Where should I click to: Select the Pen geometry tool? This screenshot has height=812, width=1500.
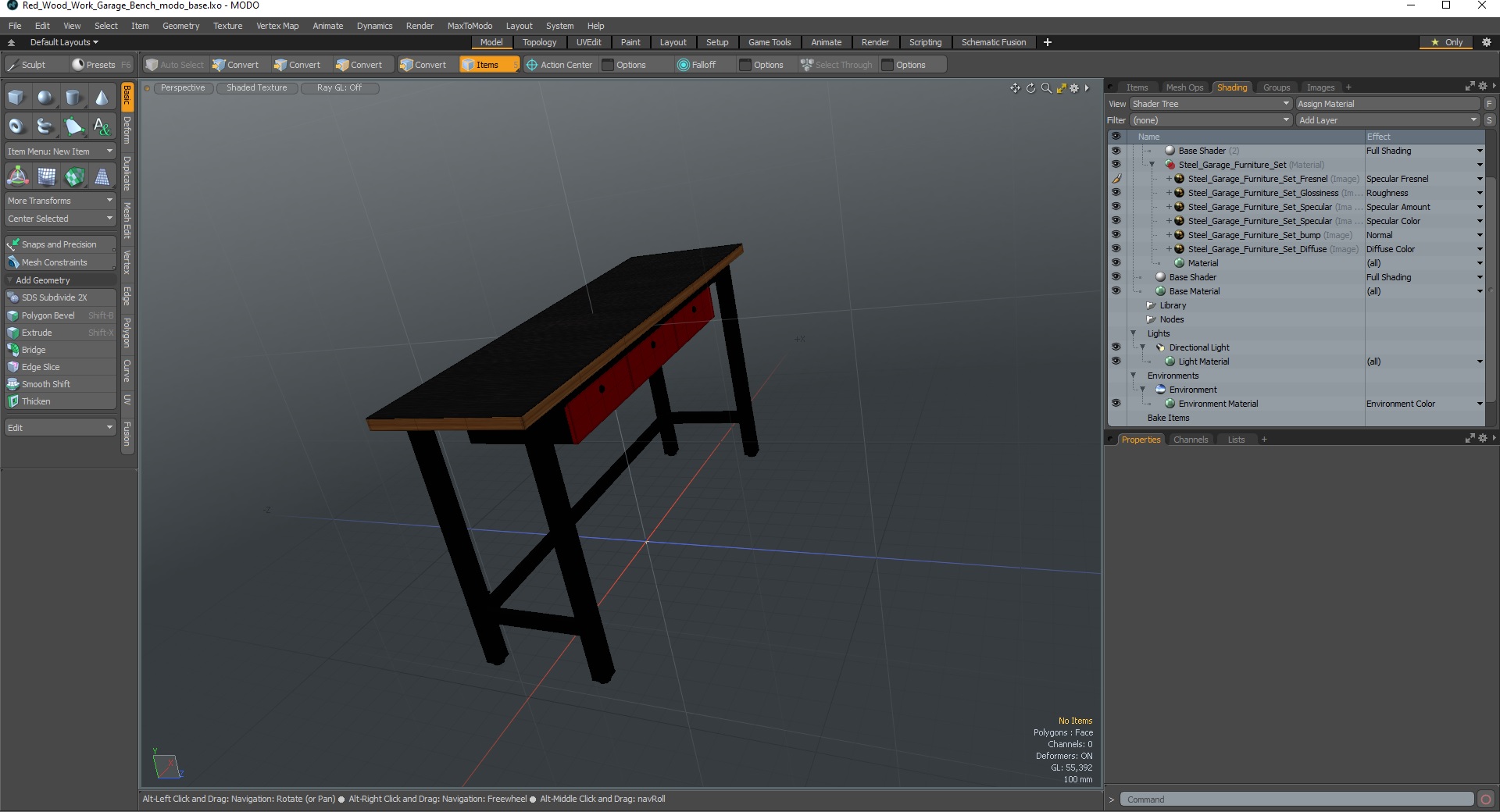74,126
